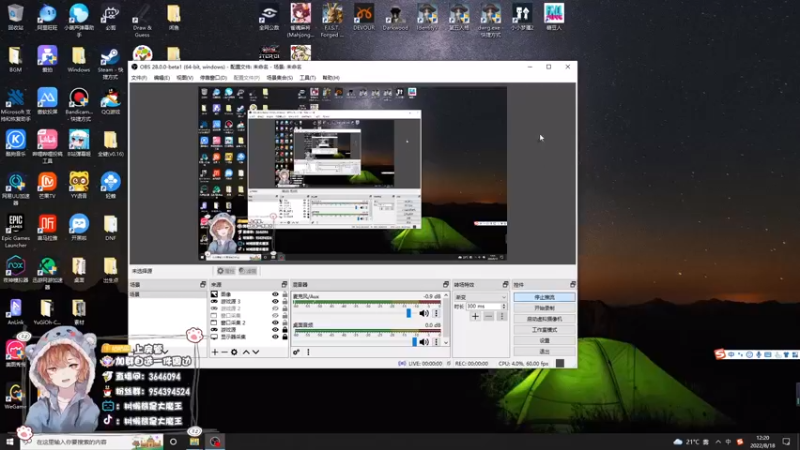Open the 工具(T) menu

coord(308,78)
